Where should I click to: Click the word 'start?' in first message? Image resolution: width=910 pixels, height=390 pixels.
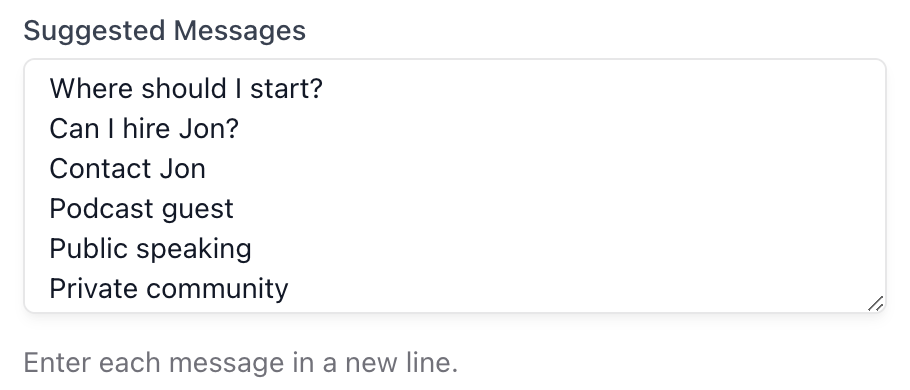286,89
